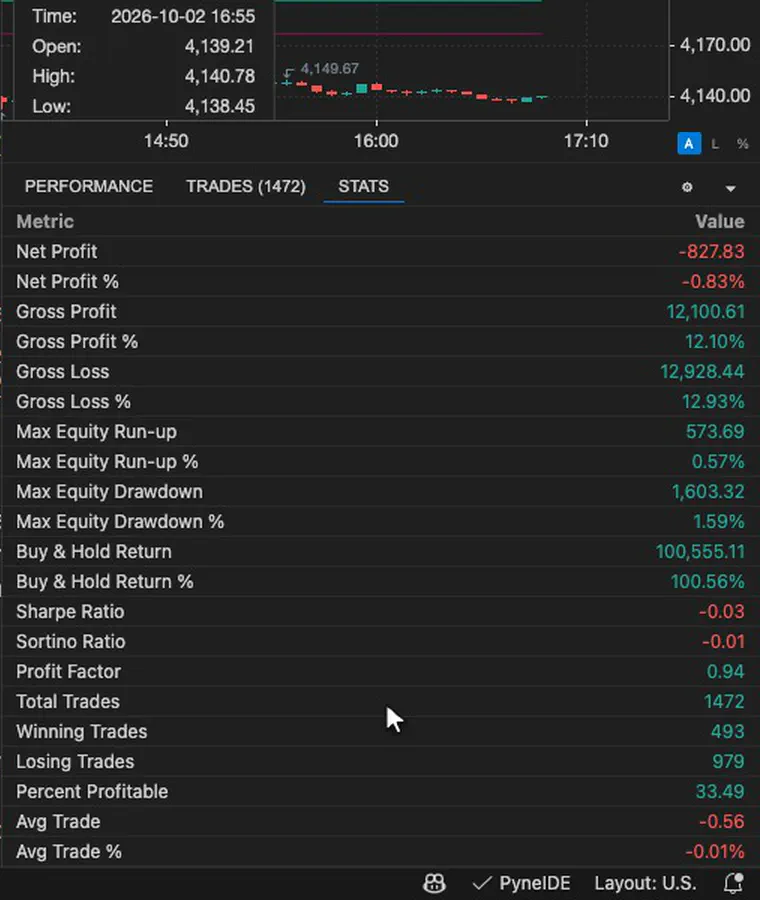Select Gross Loss value 12,928.44
The width and height of the screenshot is (760, 900).
click(703, 371)
